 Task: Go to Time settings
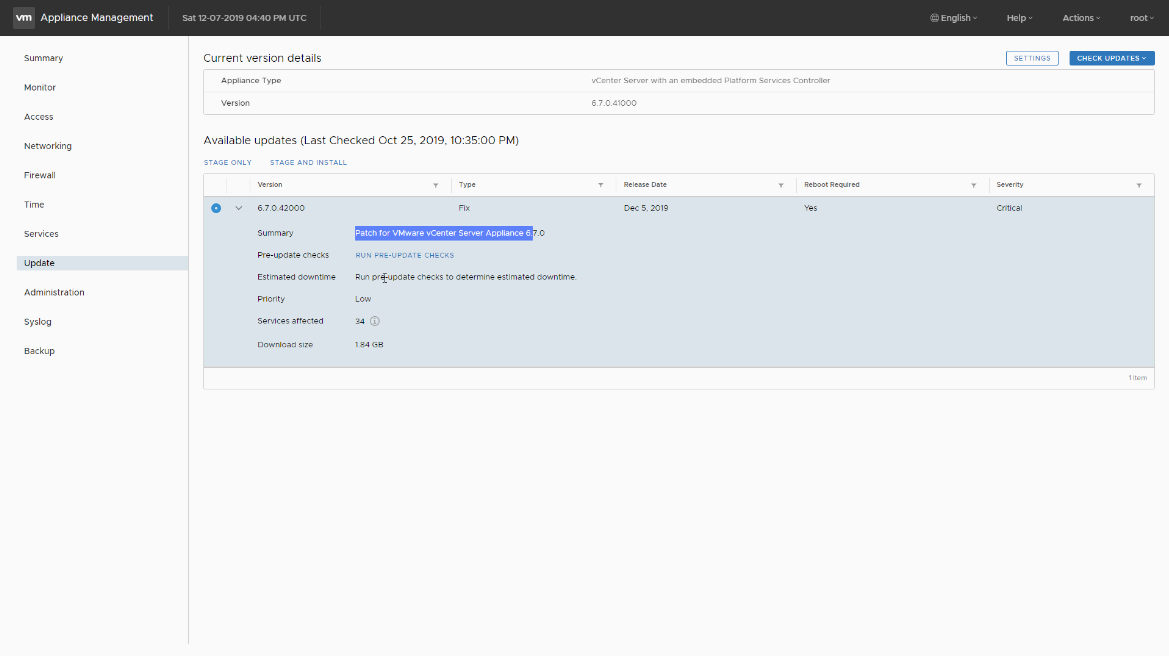(x=34, y=204)
